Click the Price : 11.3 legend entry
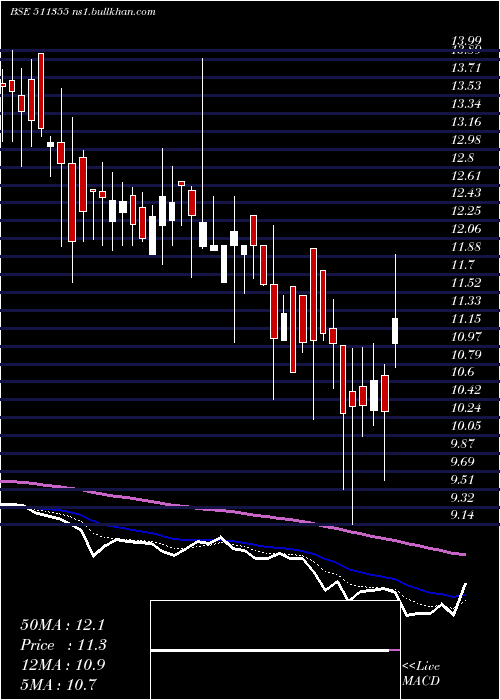Image resolution: width=500 pixels, height=700 pixels. 63,645
